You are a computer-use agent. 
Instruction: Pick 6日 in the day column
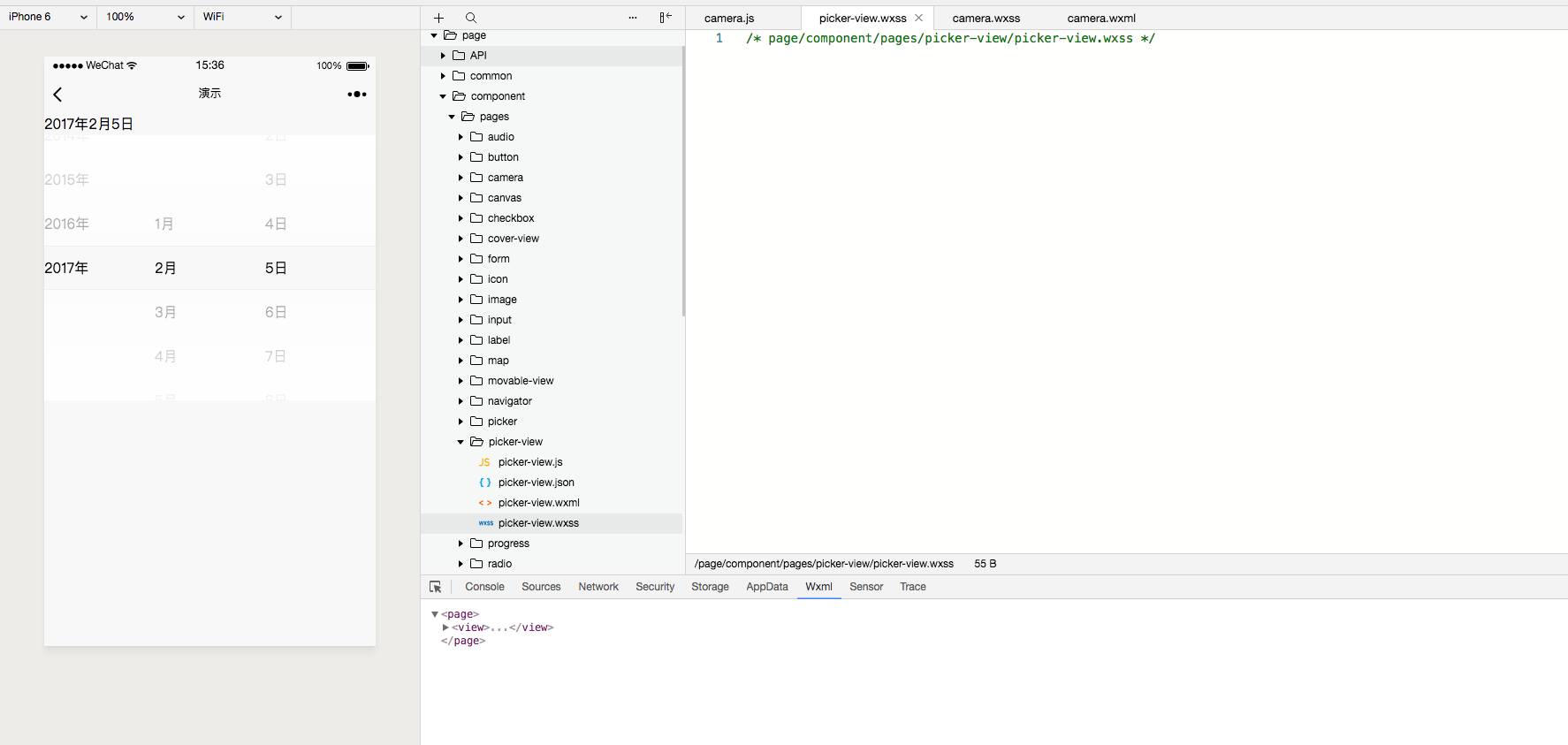point(276,312)
